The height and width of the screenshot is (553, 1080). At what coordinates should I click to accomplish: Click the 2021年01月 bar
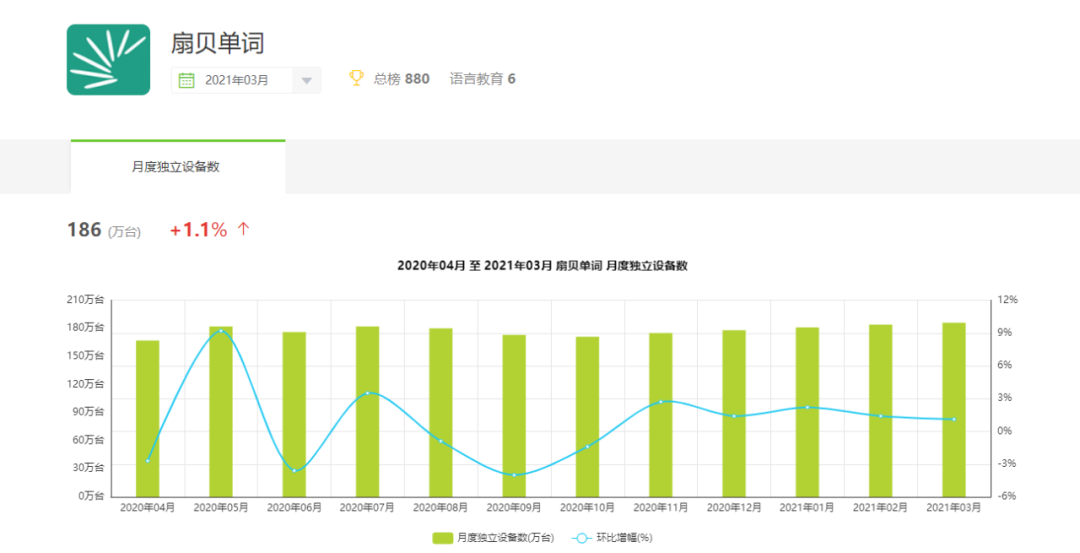[807, 412]
